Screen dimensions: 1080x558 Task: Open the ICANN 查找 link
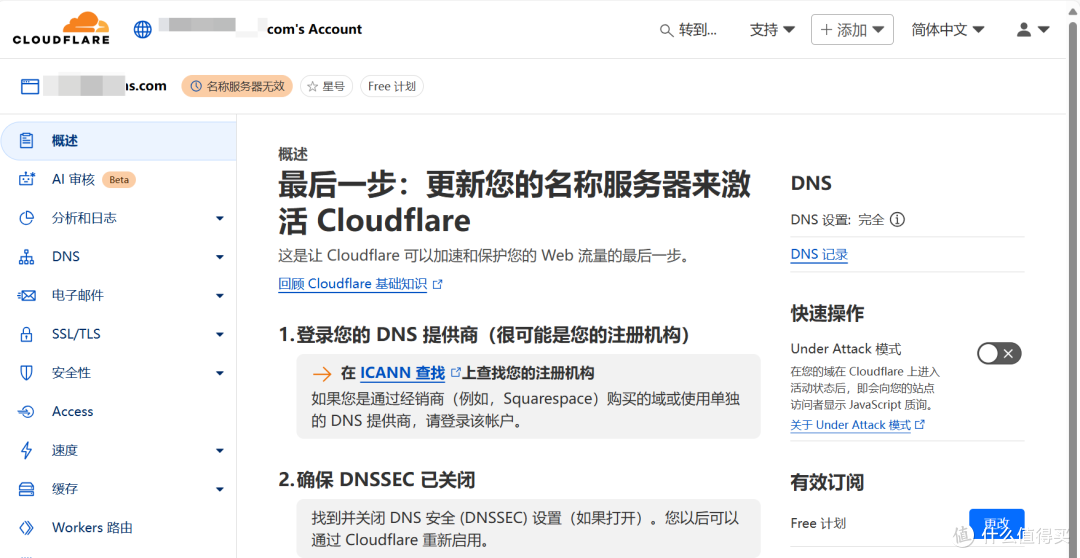pos(402,373)
